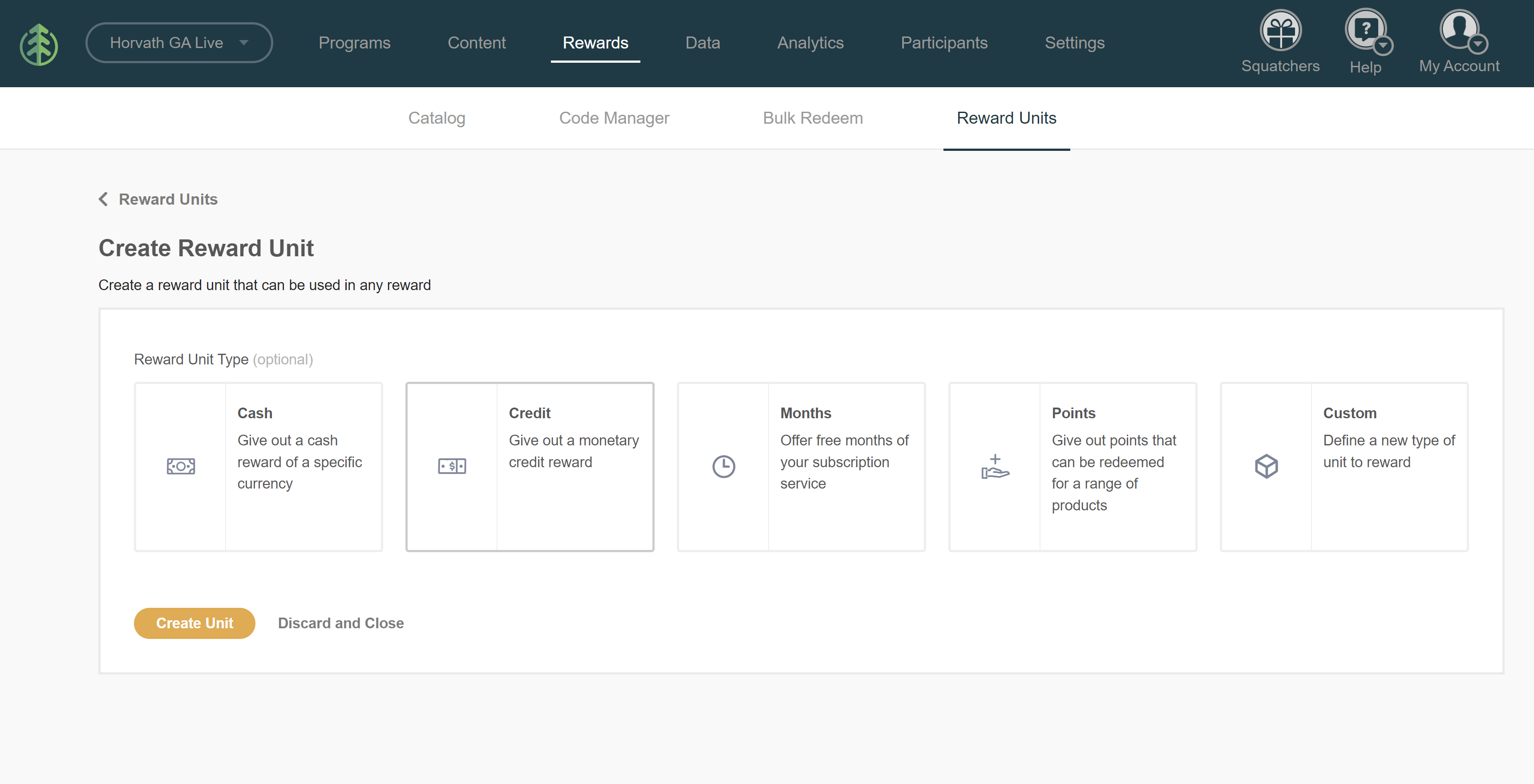Click the Credit bill icon

point(452,466)
